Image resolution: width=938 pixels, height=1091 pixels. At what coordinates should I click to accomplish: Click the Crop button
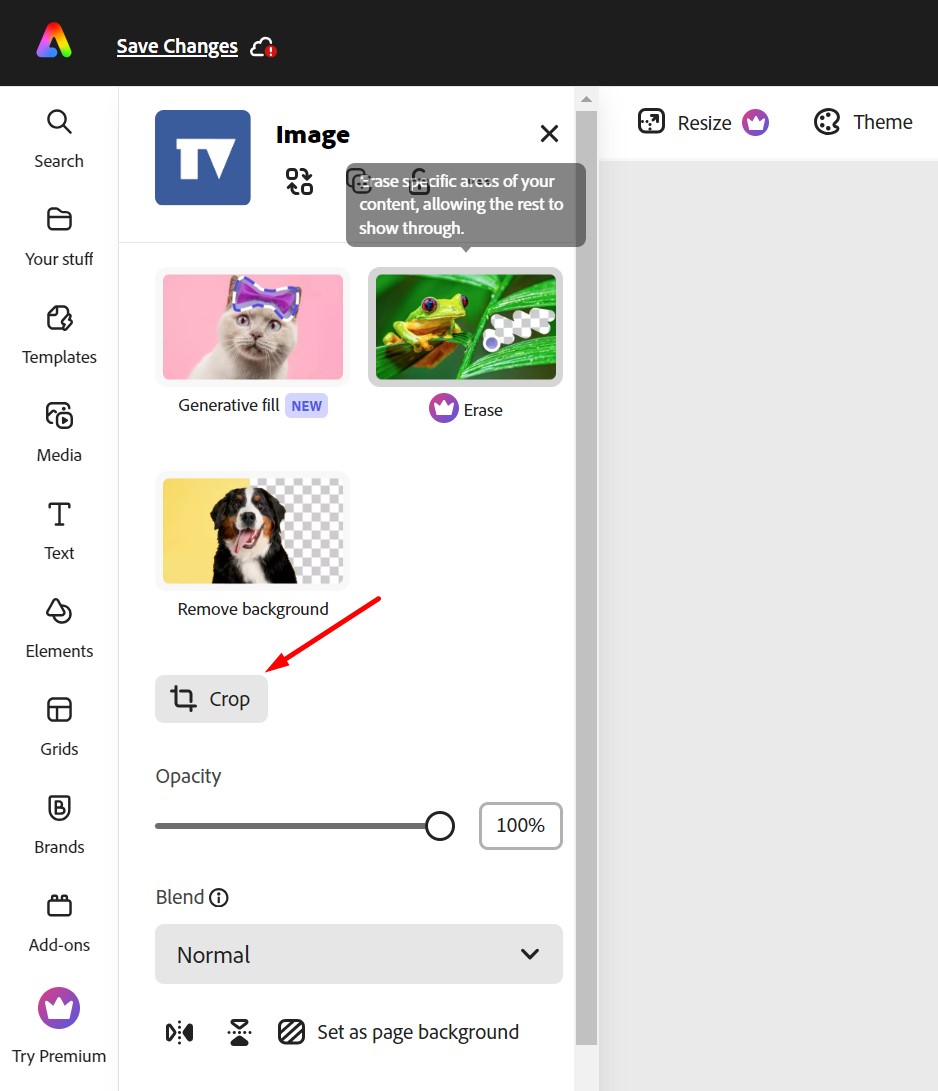[211, 699]
